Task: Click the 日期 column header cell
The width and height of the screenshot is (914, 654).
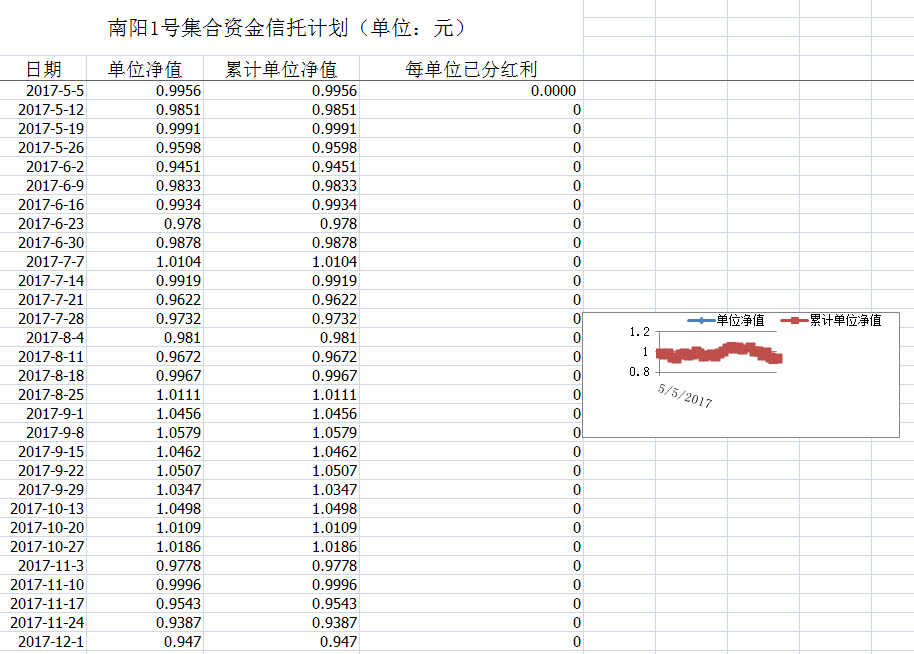Action: (x=43, y=69)
